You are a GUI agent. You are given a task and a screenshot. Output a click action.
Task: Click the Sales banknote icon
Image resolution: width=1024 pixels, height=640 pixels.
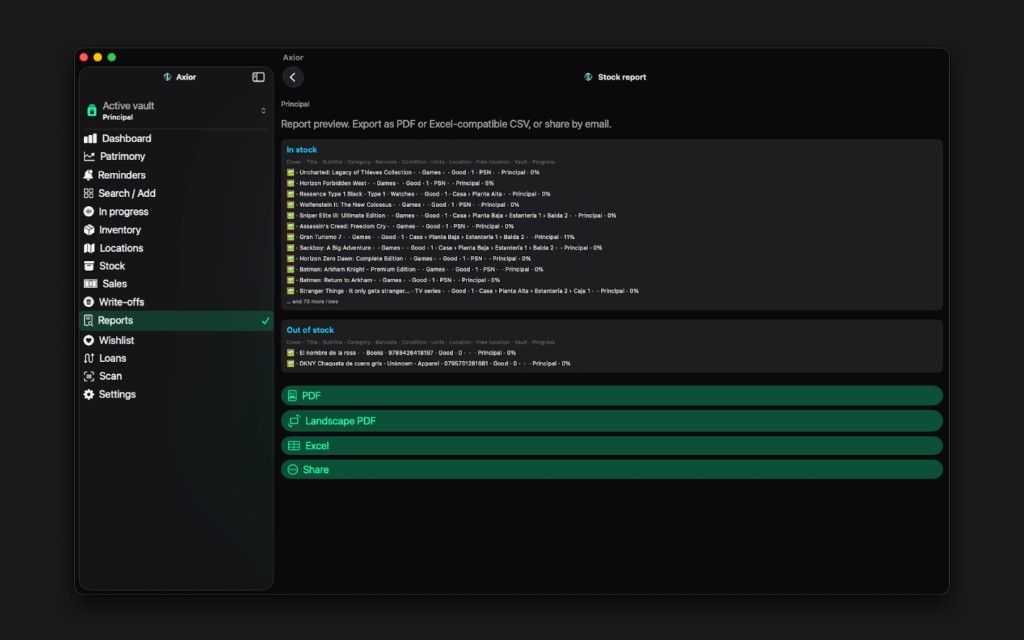[x=90, y=284]
